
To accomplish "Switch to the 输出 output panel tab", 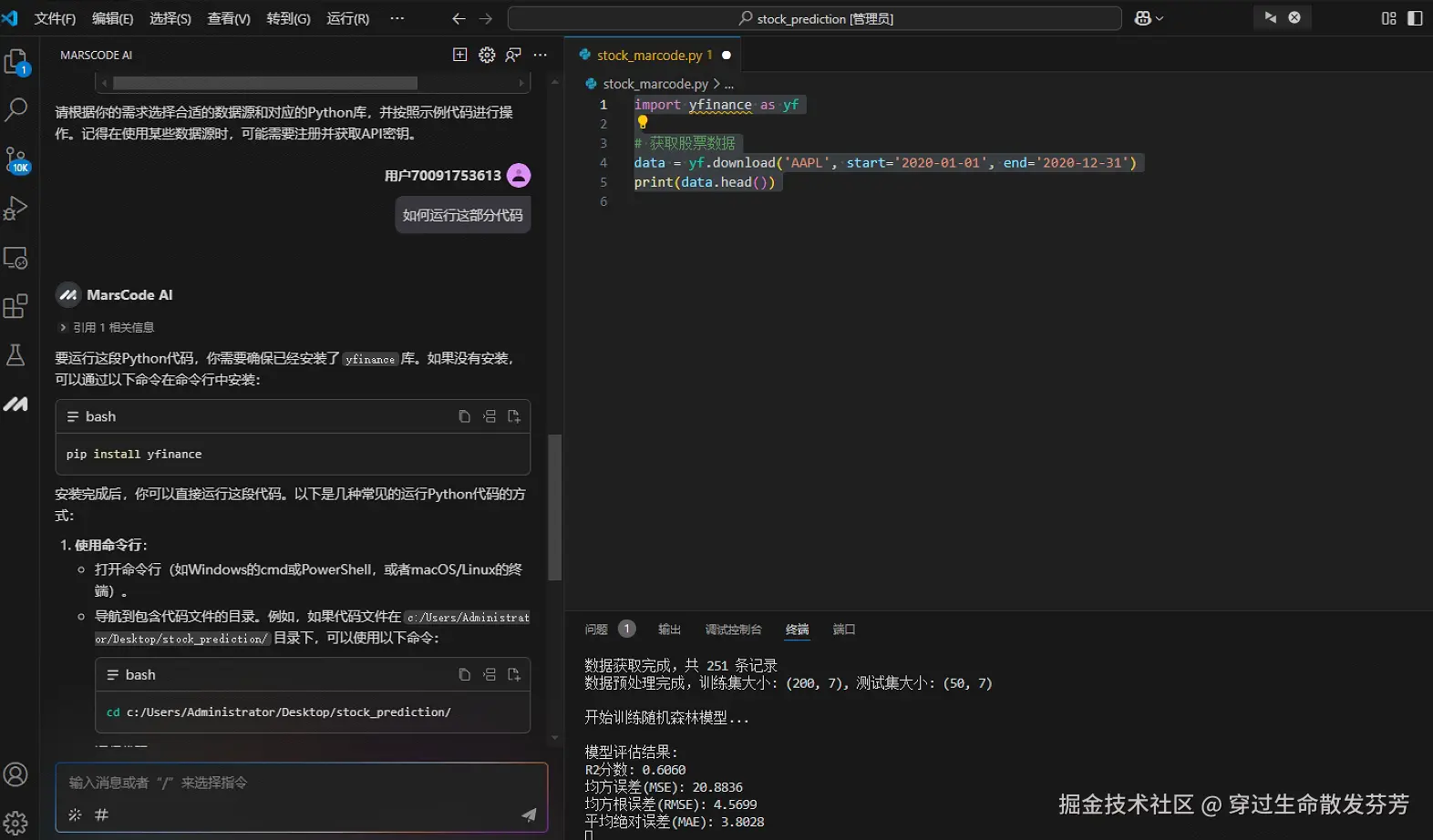I will tap(670, 630).
